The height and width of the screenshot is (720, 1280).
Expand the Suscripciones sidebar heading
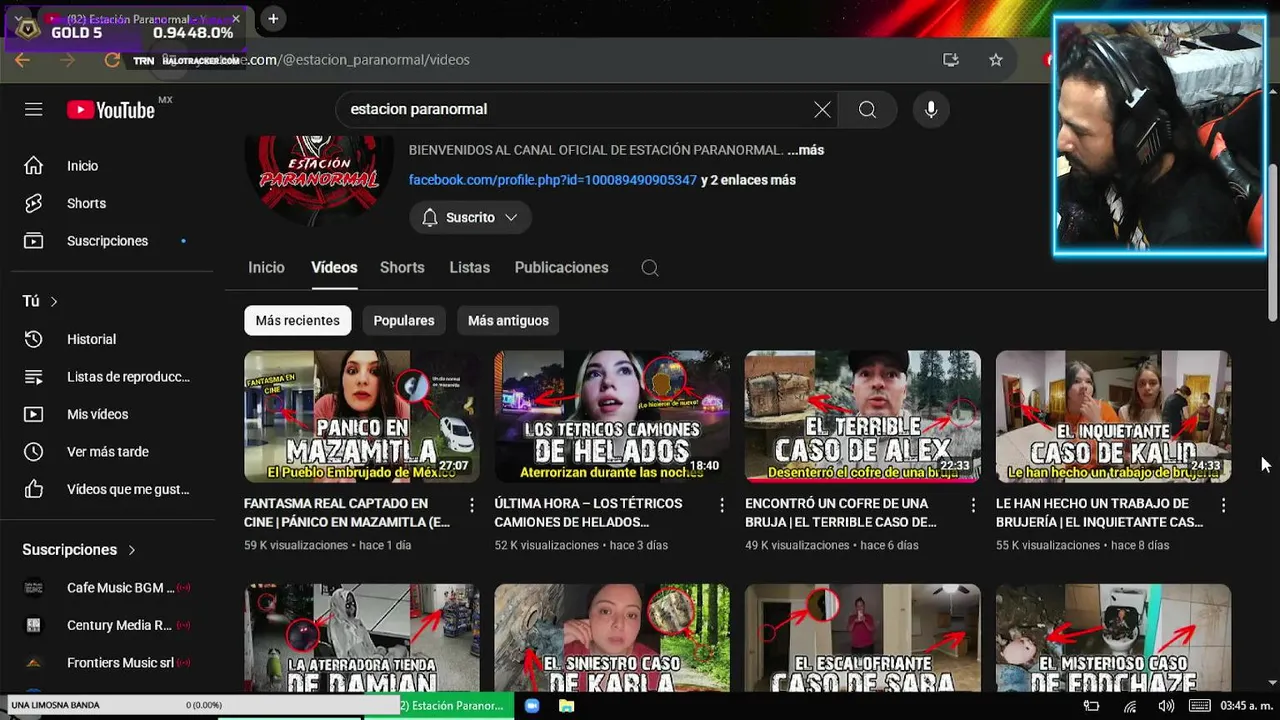click(79, 550)
